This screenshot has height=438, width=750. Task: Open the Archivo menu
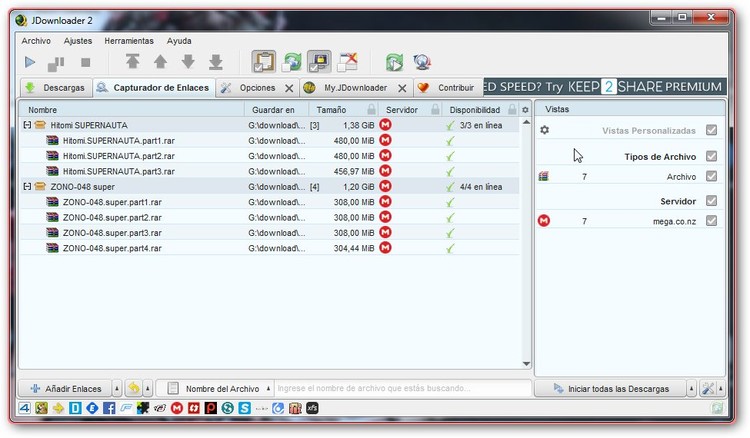pyautogui.click(x=36, y=41)
